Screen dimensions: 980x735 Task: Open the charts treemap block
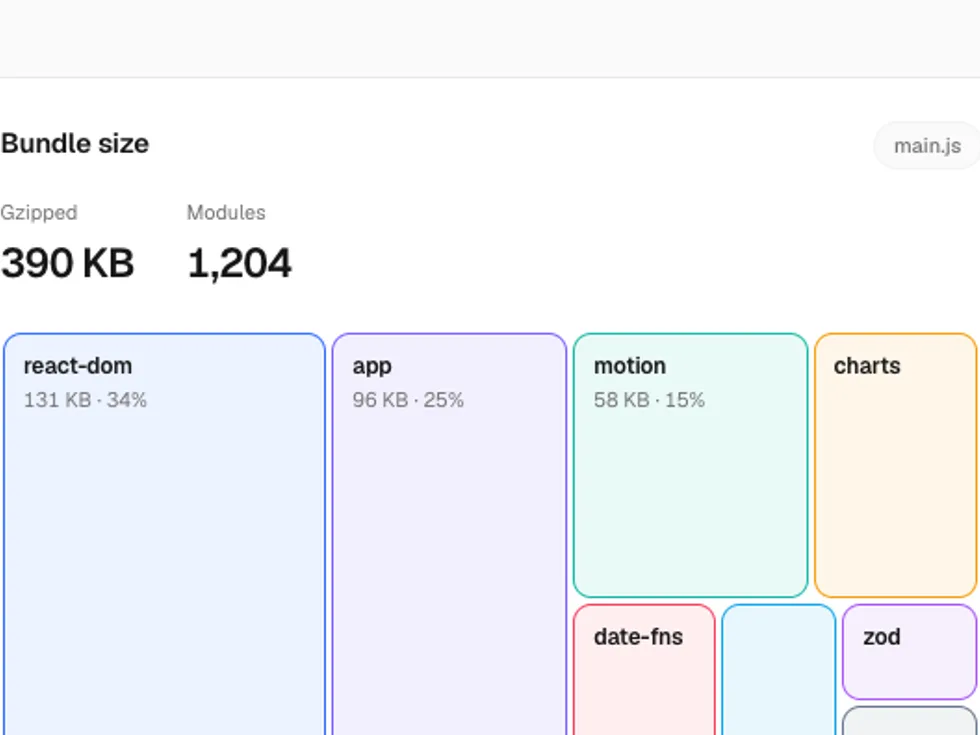(896, 466)
